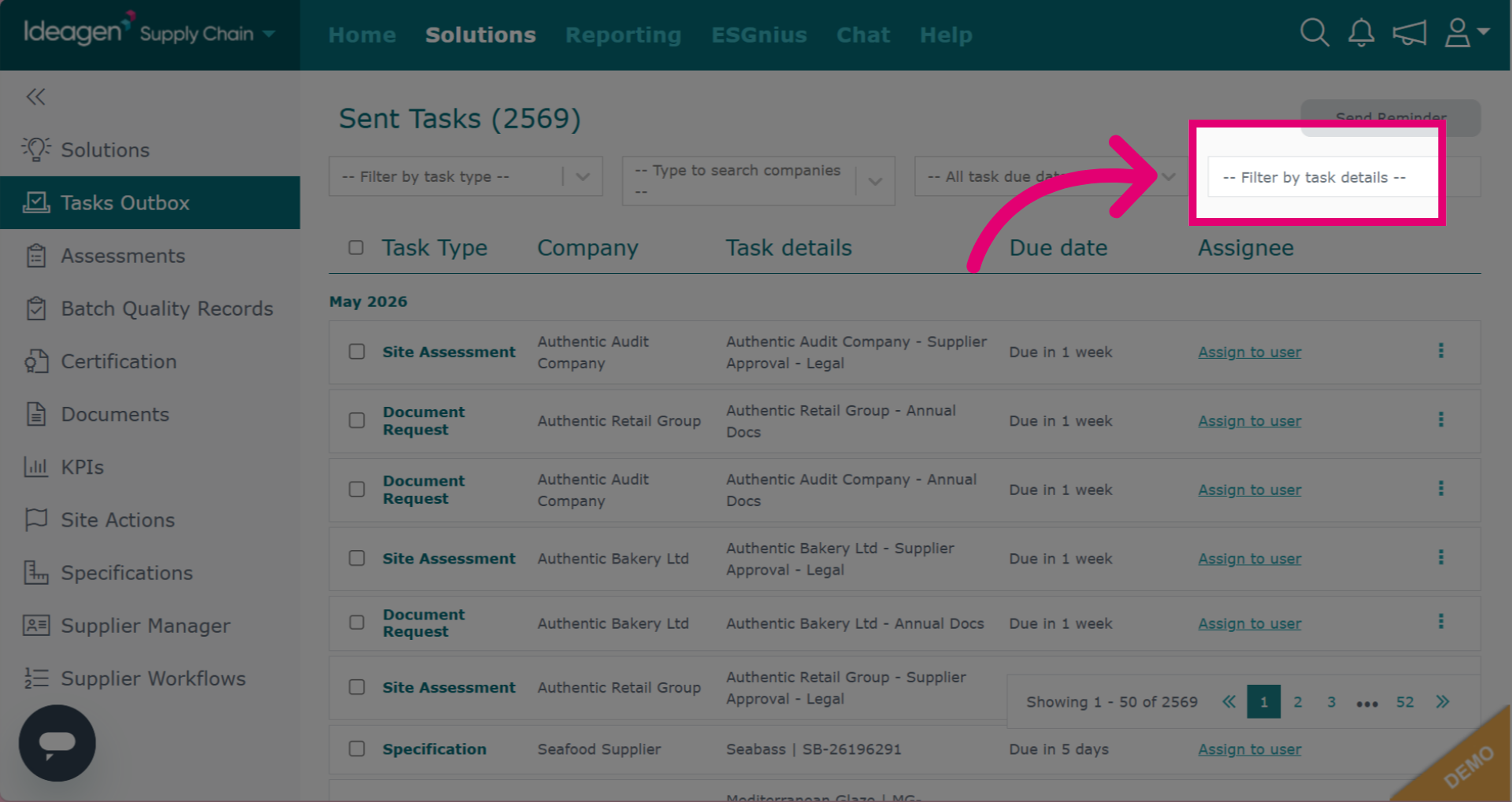
Task: Open the chat support bubble
Action: [x=57, y=742]
